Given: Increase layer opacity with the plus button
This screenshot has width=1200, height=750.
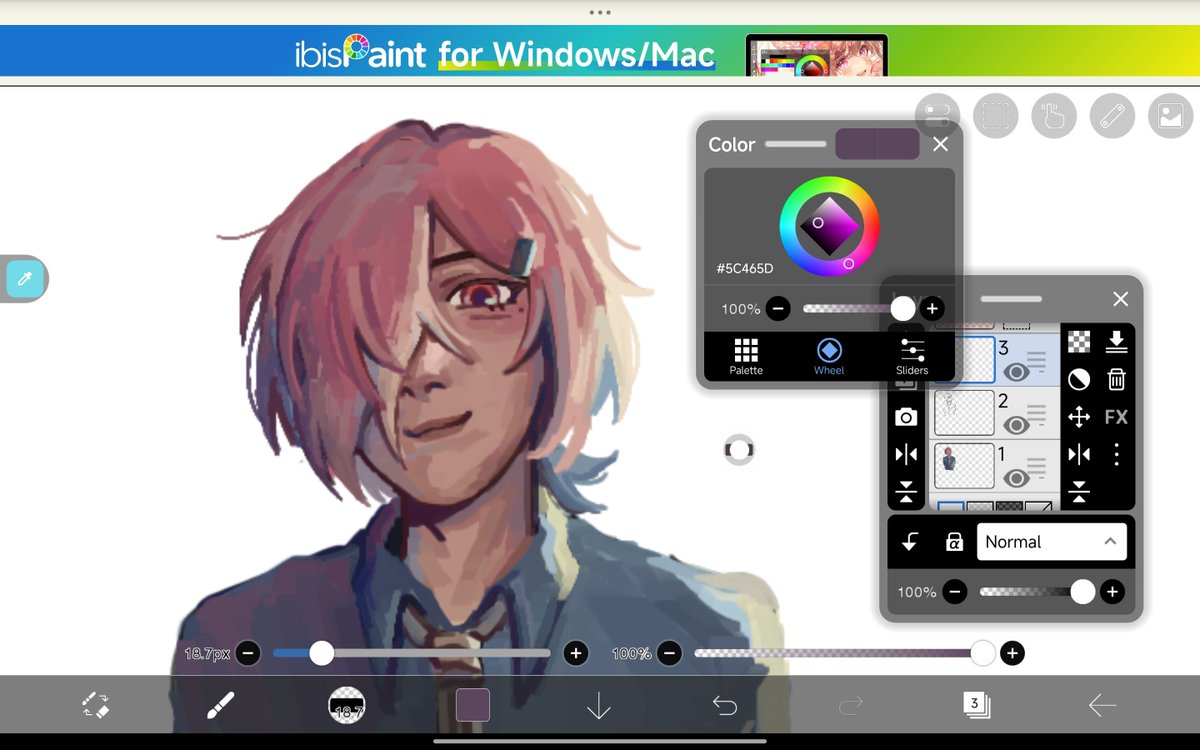Looking at the screenshot, I should 1112,592.
